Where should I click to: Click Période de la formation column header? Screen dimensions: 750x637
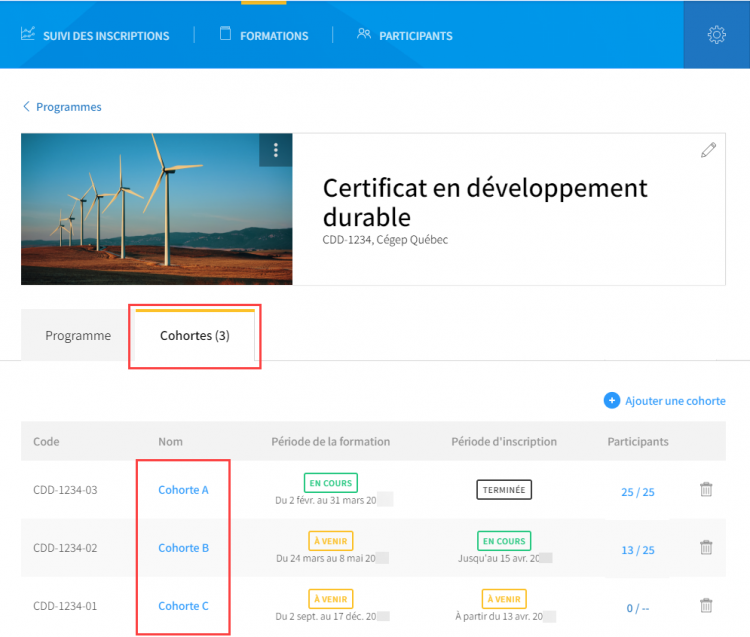pos(331,441)
